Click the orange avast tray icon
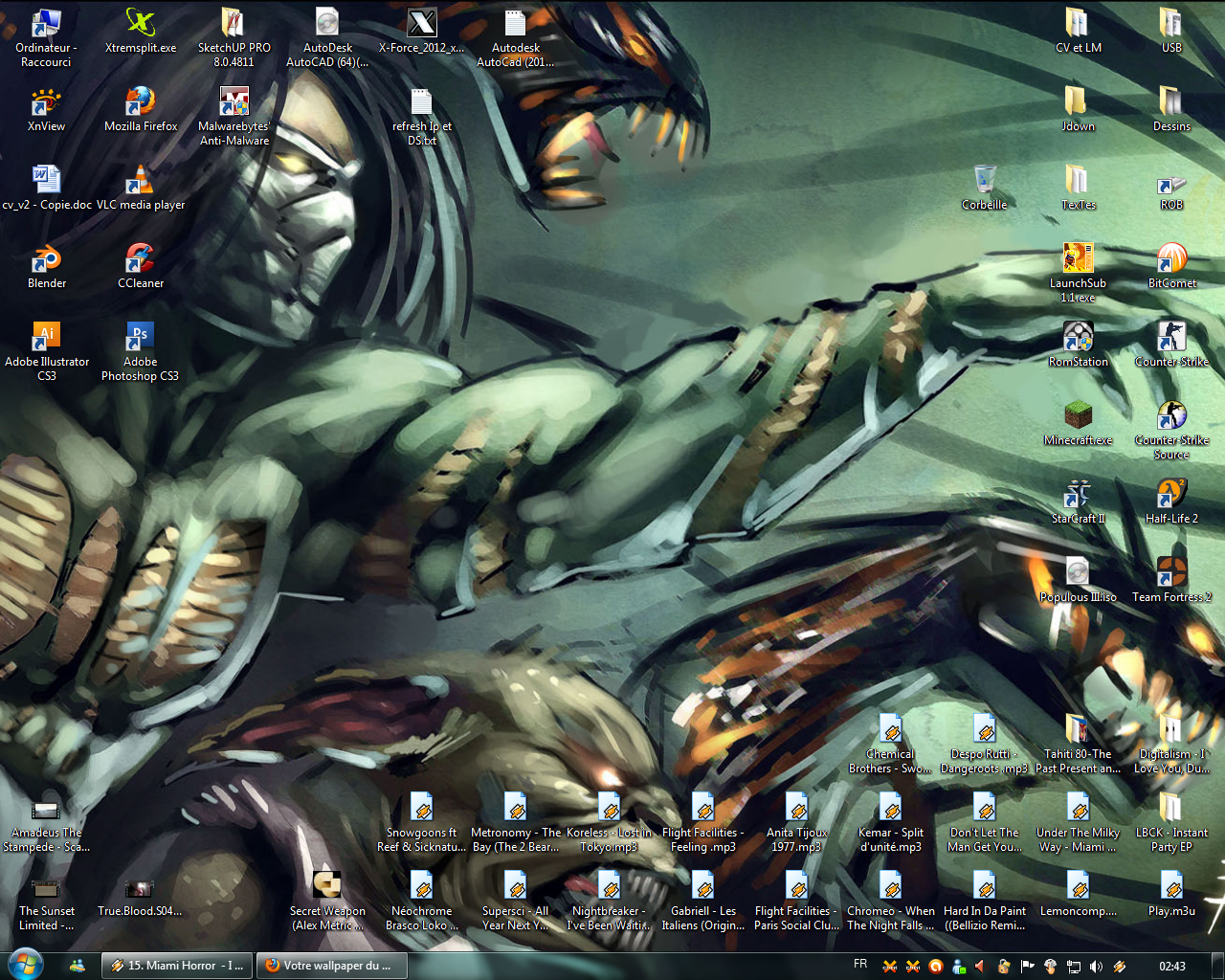The height and width of the screenshot is (980, 1225). 935,967
